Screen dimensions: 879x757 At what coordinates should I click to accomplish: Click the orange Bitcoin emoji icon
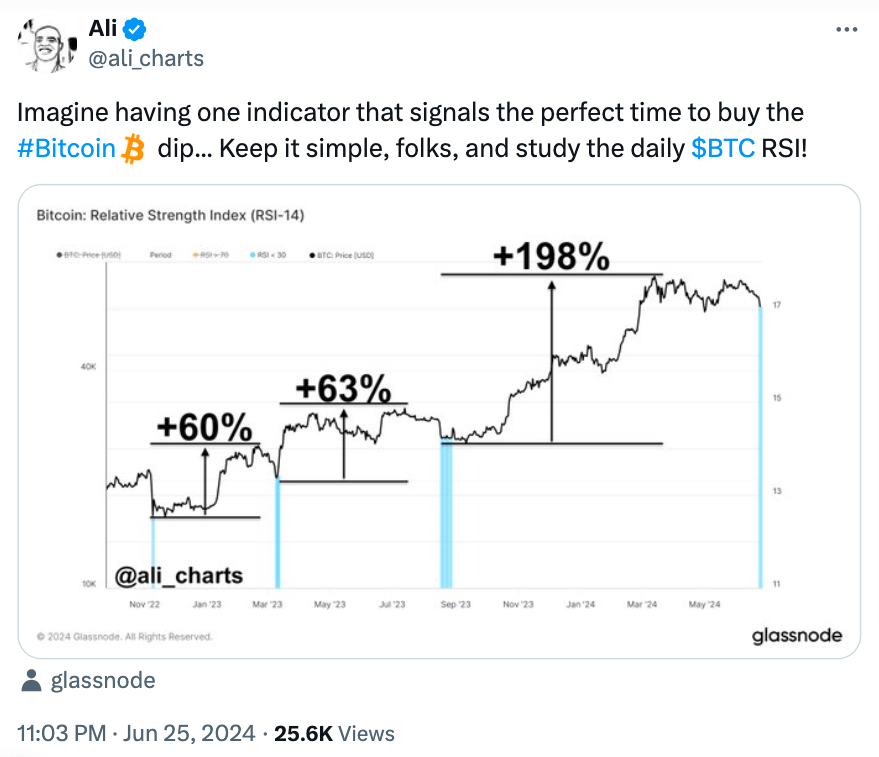pyautogui.click(x=133, y=149)
